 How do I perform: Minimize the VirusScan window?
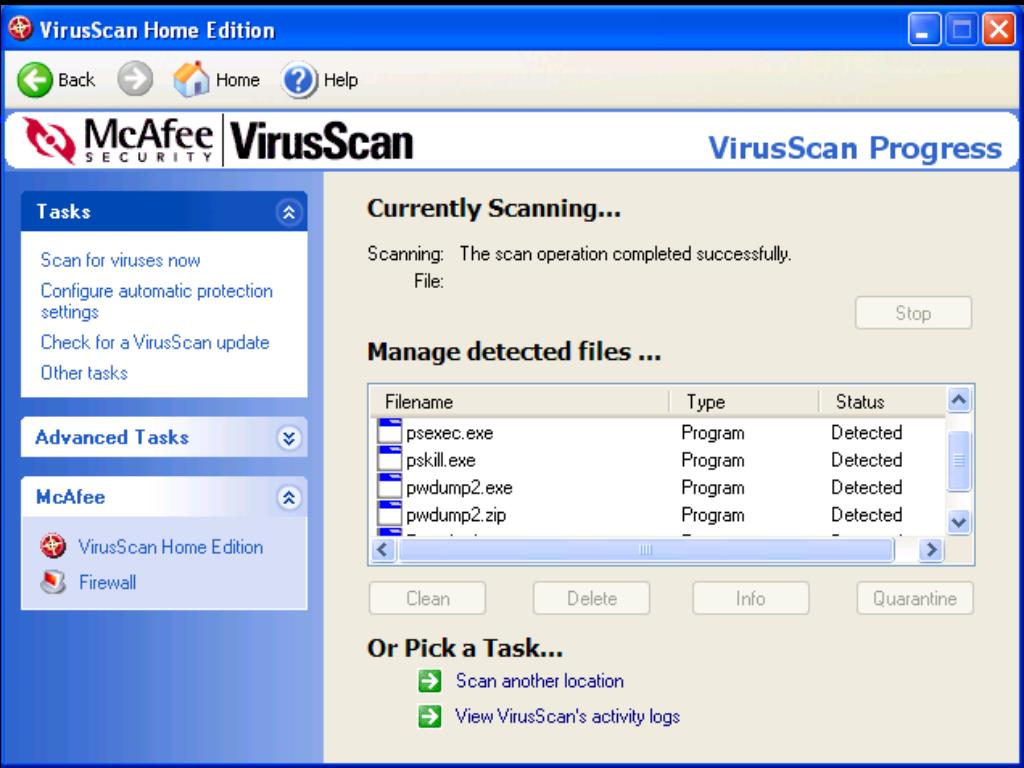[x=924, y=30]
